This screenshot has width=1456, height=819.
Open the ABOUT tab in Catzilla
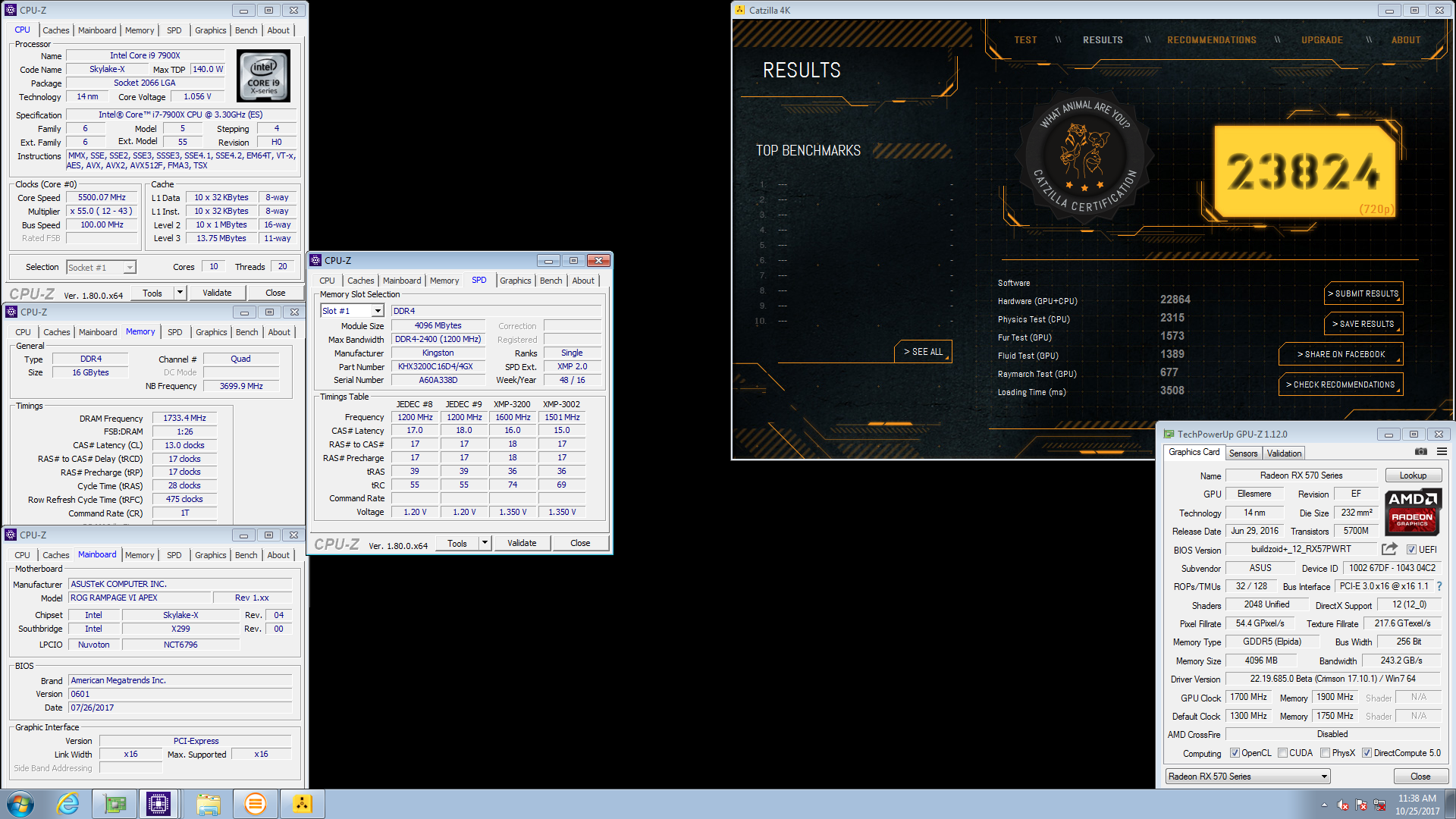1405,40
